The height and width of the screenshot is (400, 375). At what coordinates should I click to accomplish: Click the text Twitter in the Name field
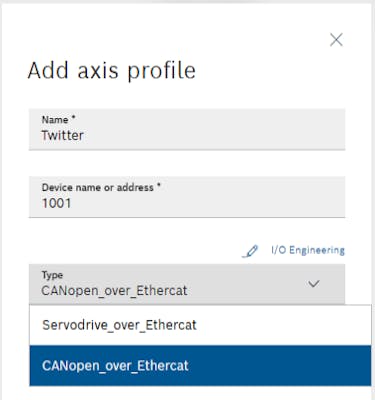coord(62,135)
